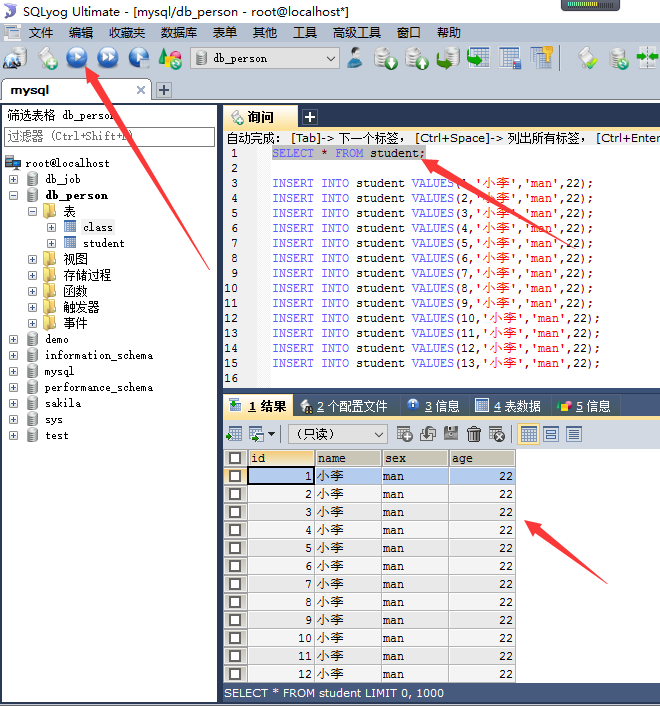Click the Refresh object browser icon

[170, 58]
